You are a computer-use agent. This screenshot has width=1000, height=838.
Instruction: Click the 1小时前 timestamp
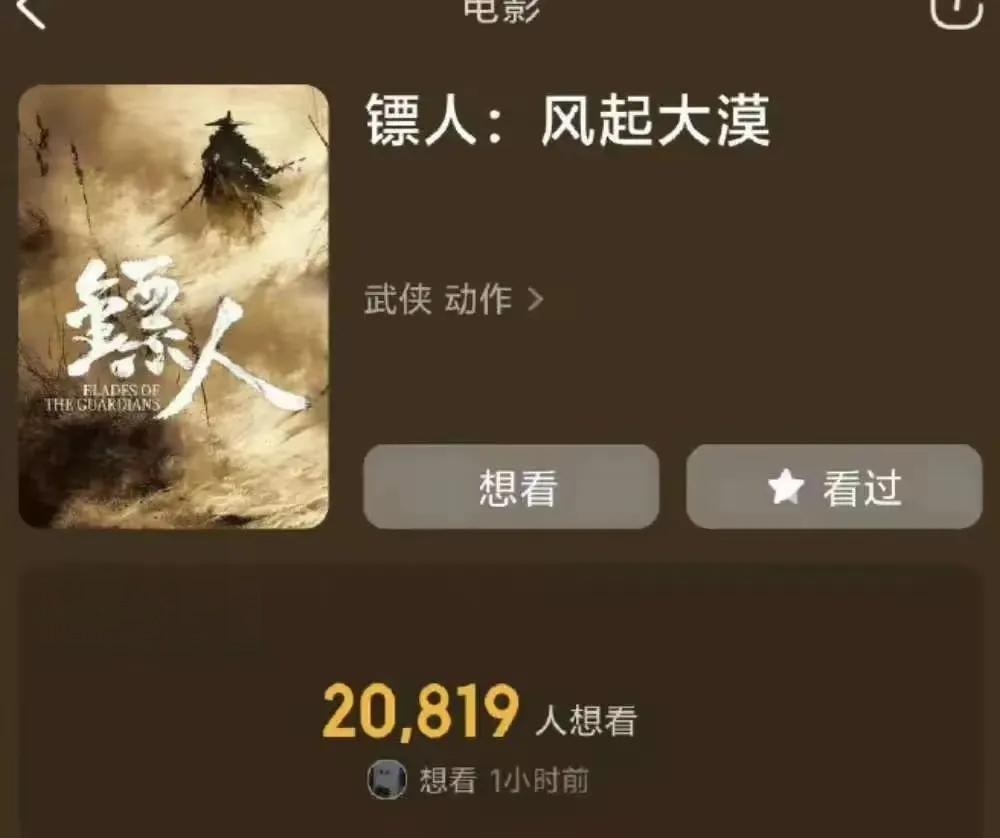tap(539, 780)
